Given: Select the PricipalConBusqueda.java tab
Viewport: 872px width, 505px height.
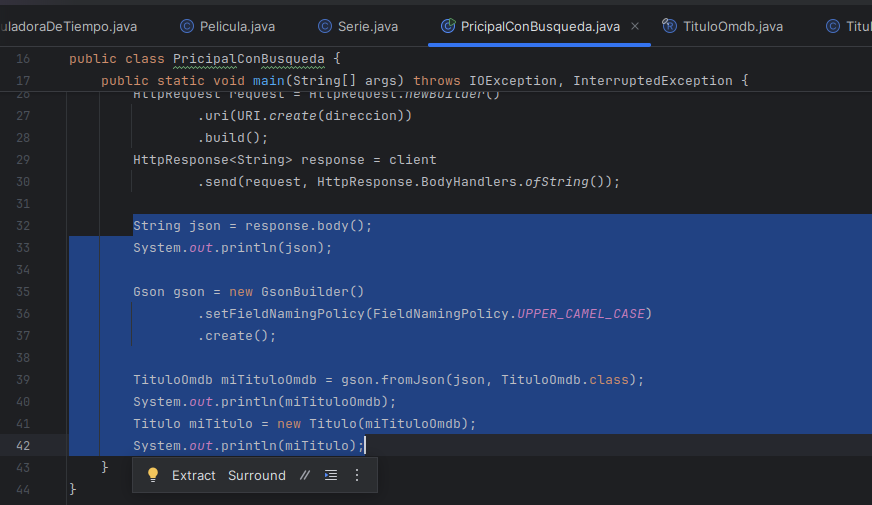Looking at the screenshot, I should point(539,26).
